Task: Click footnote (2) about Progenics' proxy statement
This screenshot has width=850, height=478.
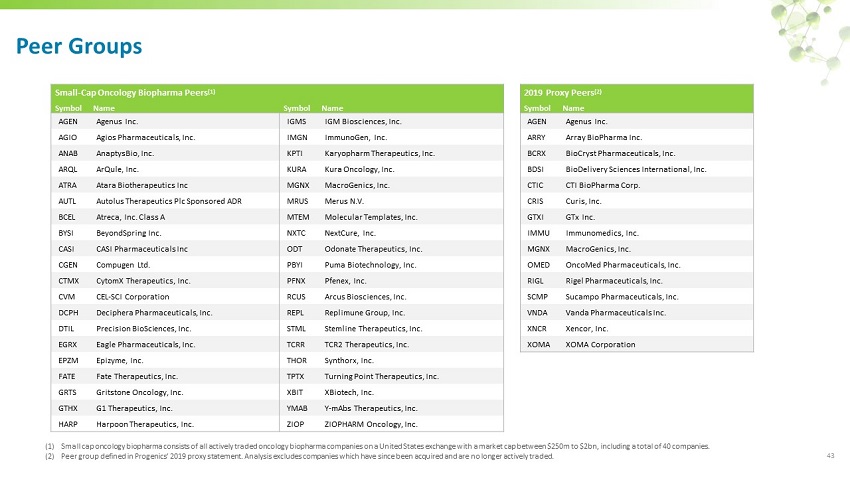Action: 300,456
